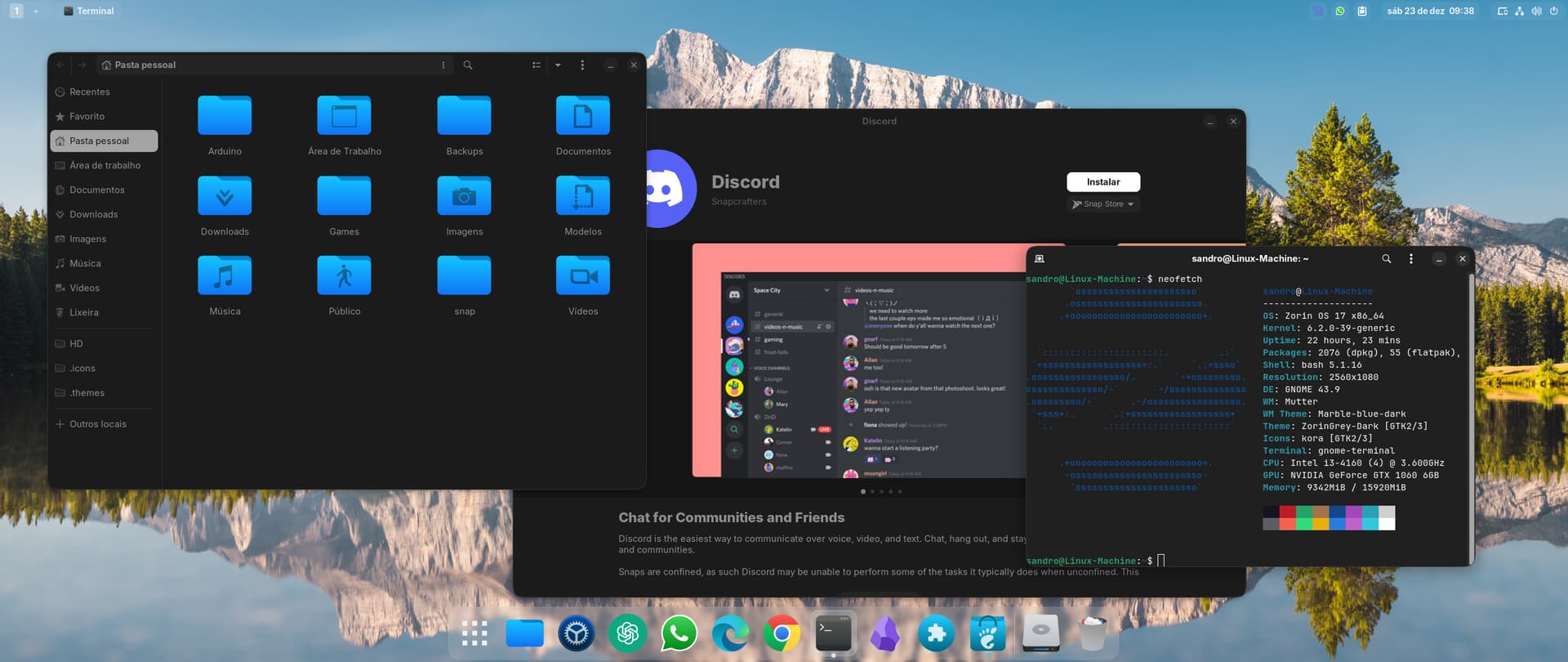Click Outros locais in the sidebar

click(x=104, y=423)
